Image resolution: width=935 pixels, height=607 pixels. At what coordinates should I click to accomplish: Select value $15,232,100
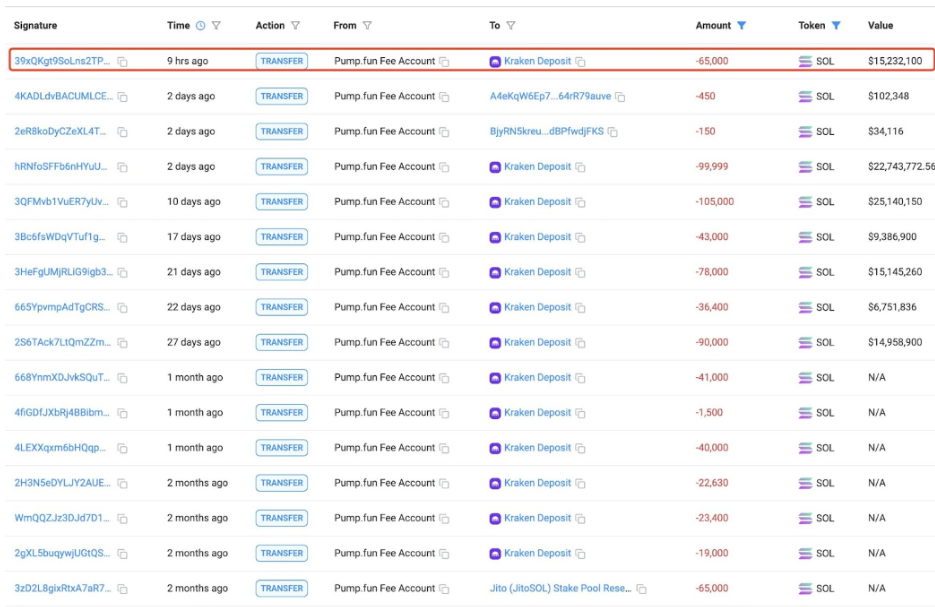(x=894, y=61)
